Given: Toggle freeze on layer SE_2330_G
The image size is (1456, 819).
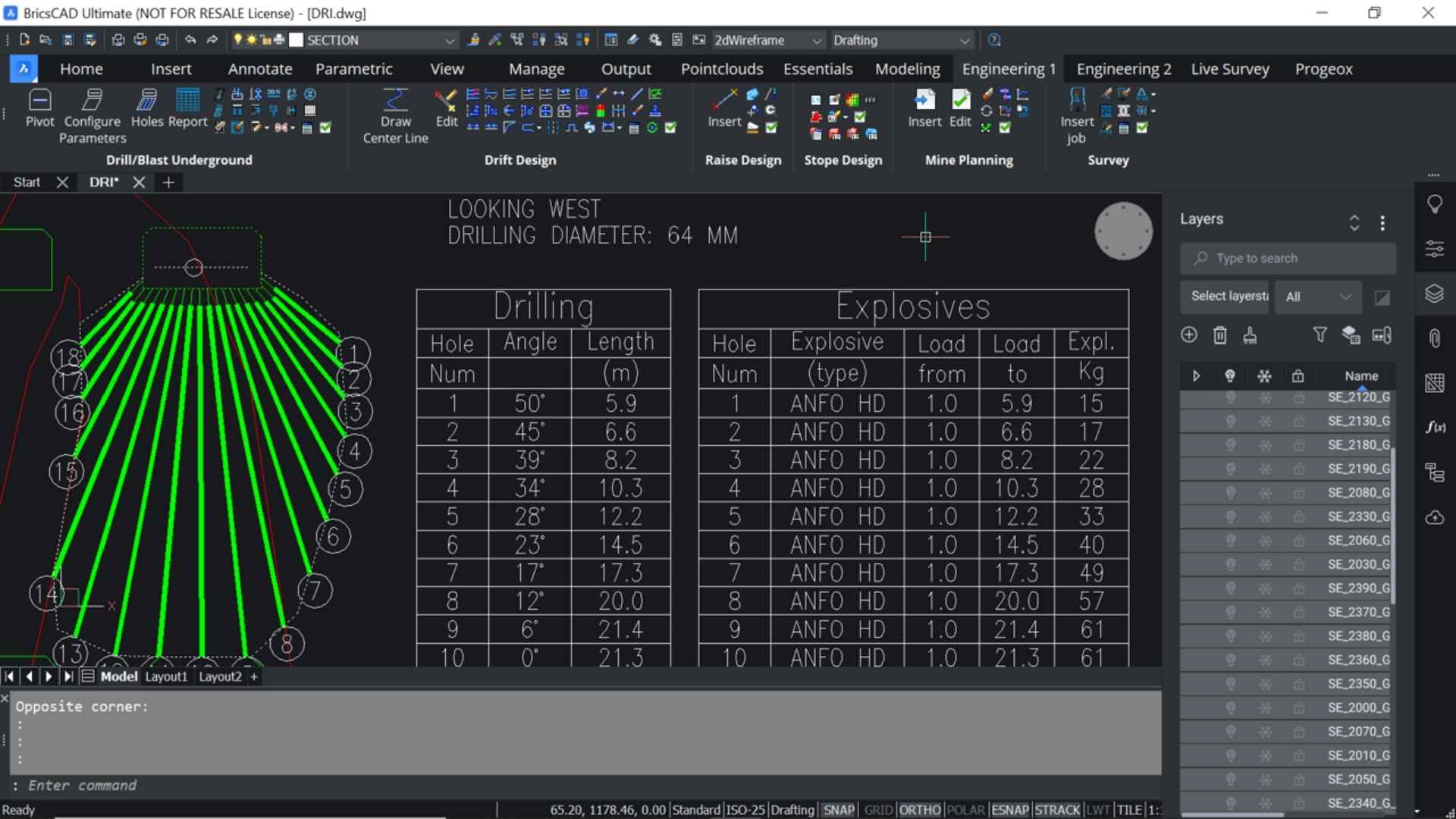Looking at the screenshot, I should point(1264,516).
